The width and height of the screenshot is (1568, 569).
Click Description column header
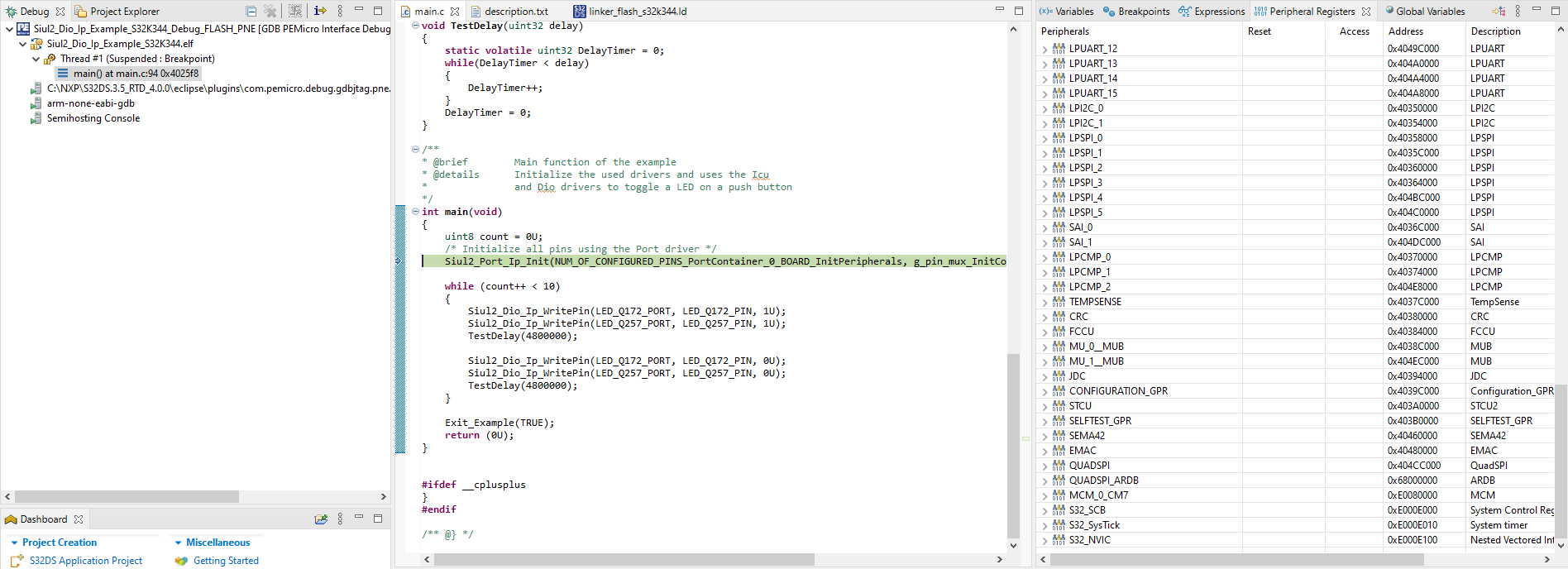[x=1510, y=31]
